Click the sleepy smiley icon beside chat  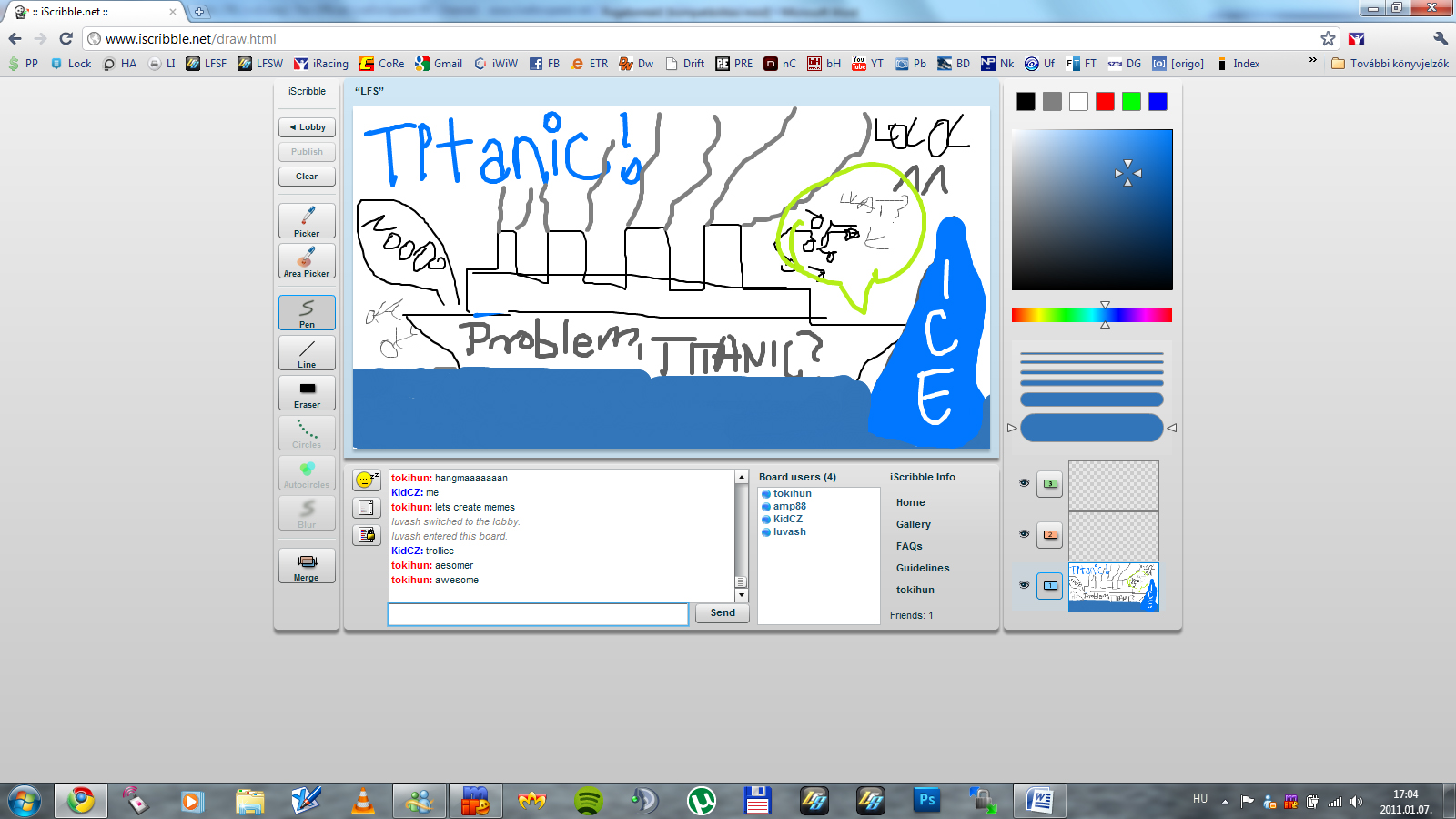pos(367,480)
